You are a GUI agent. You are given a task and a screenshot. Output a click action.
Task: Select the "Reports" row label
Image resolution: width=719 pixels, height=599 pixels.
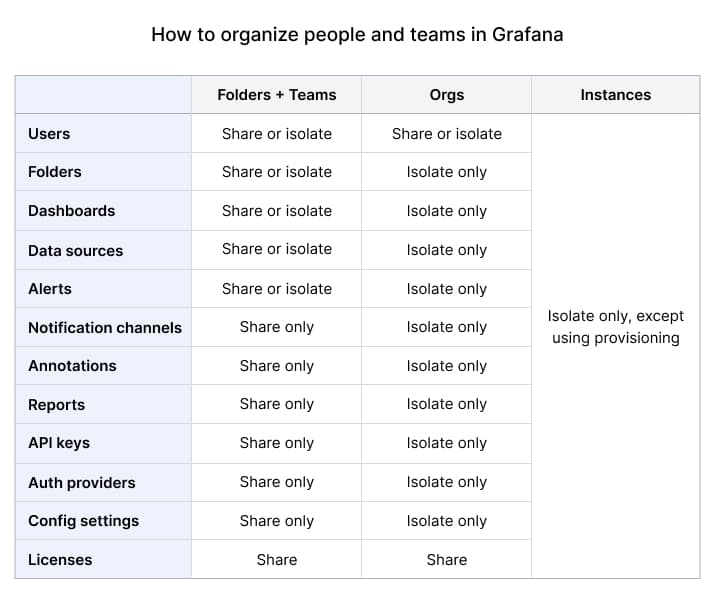click(x=56, y=405)
